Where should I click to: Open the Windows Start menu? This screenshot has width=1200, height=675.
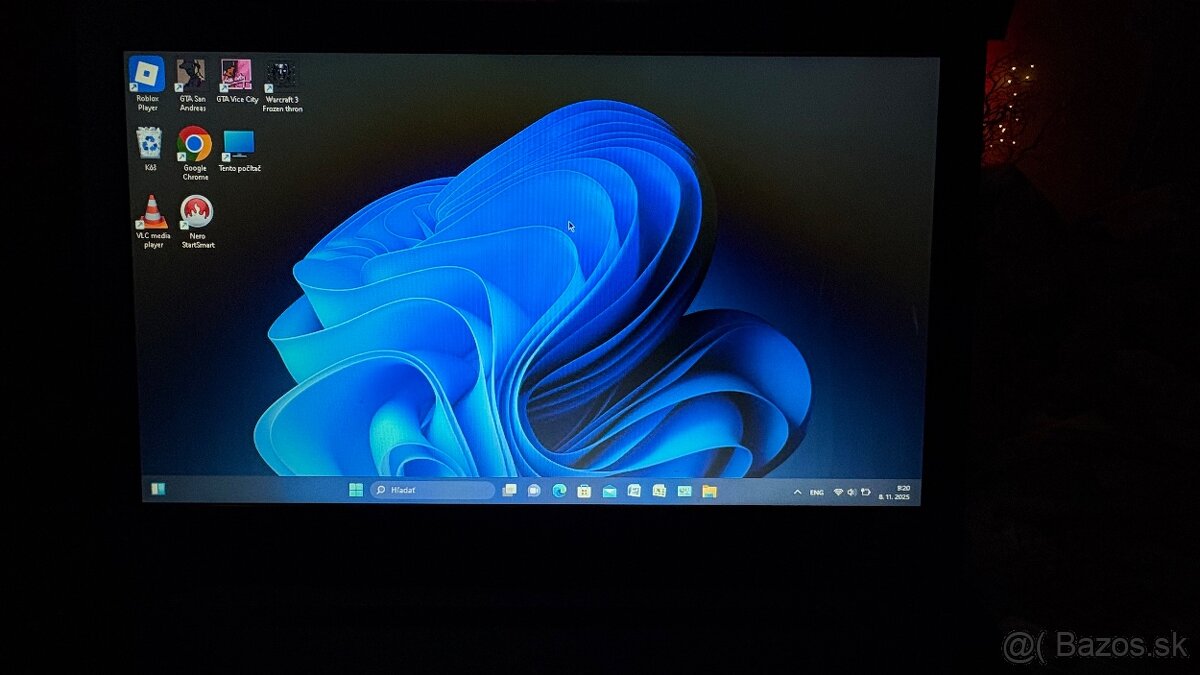coord(356,490)
